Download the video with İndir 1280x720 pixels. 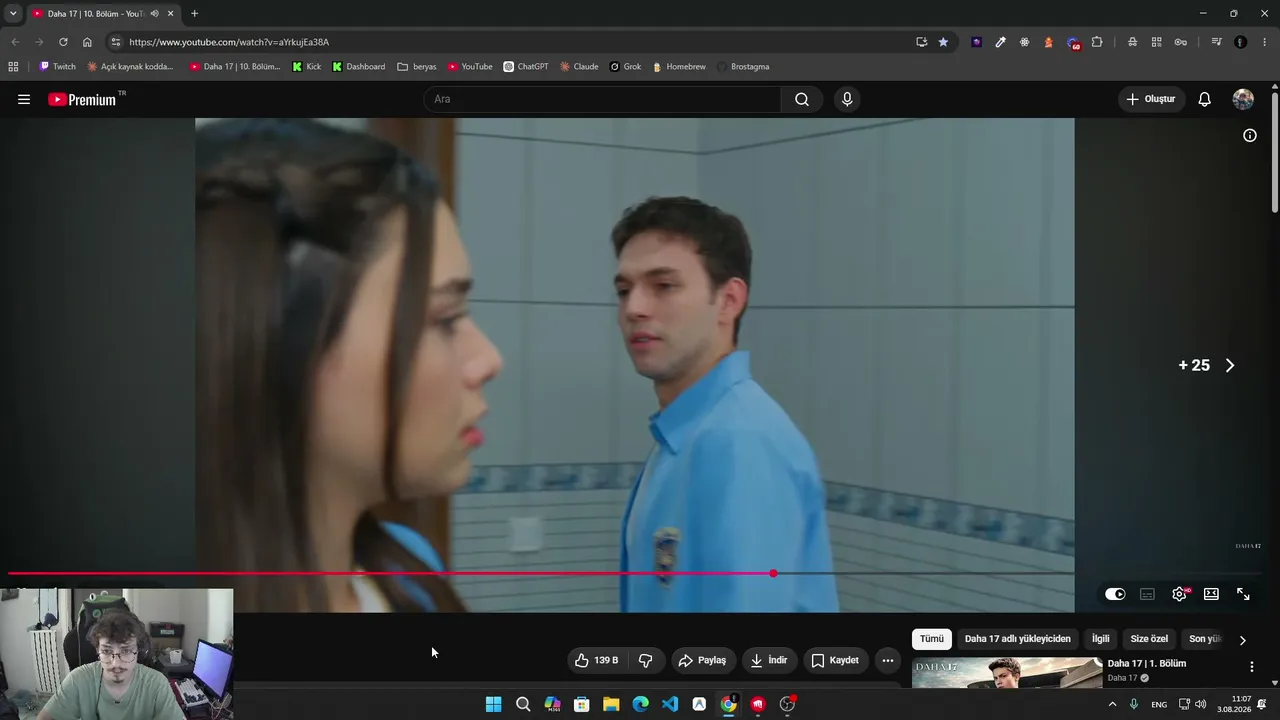[x=770, y=660]
